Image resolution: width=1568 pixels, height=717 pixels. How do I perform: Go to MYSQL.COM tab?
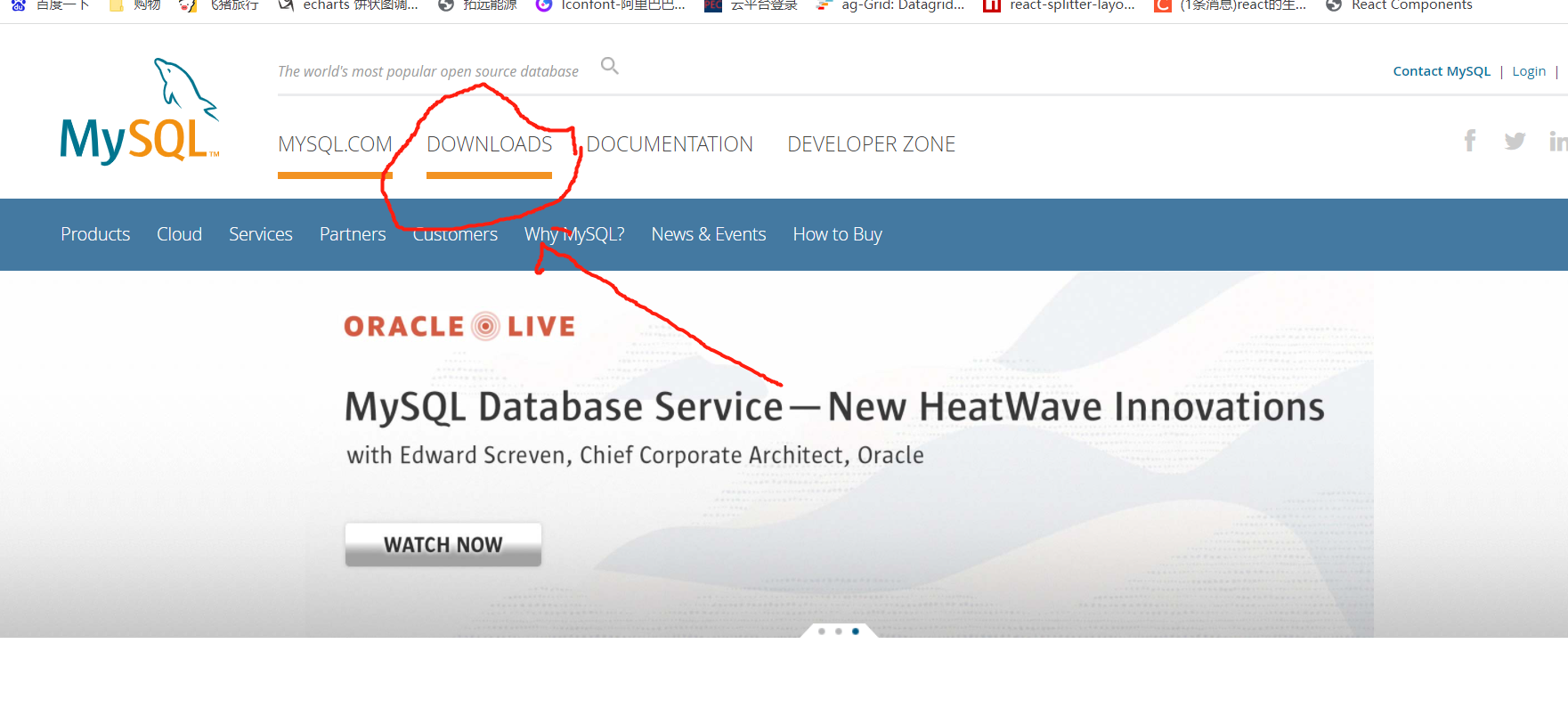[x=335, y=144]
